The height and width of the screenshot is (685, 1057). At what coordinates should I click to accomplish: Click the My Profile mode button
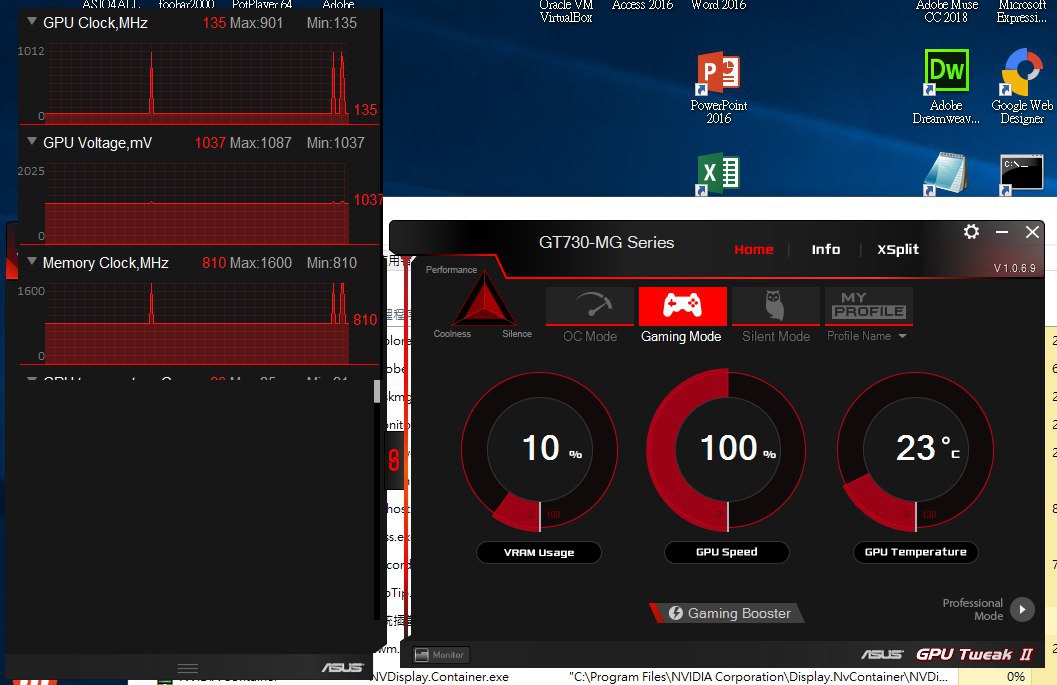pyautogui.click(x=868, y=306)
